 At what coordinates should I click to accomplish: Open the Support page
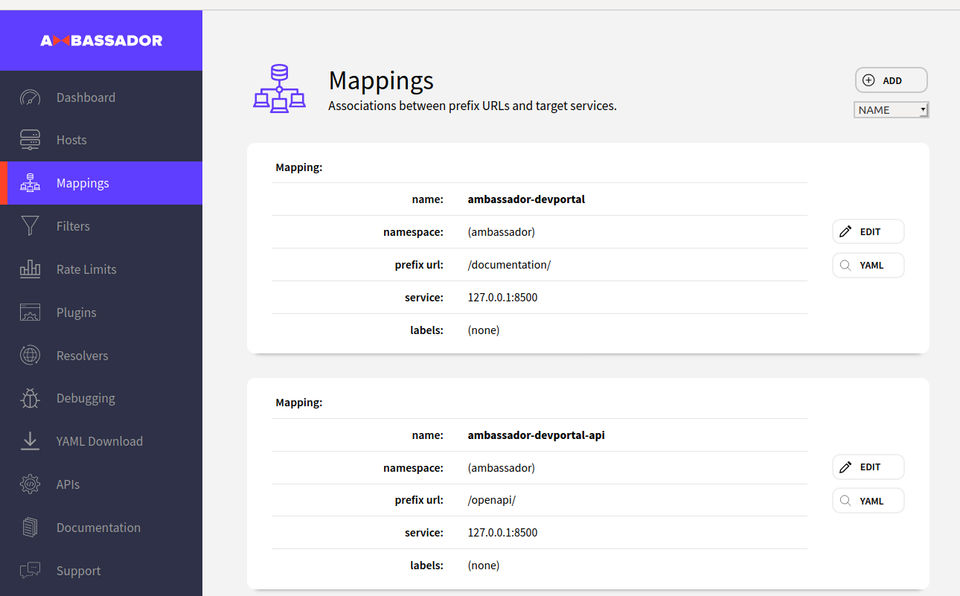pos(101,570)
